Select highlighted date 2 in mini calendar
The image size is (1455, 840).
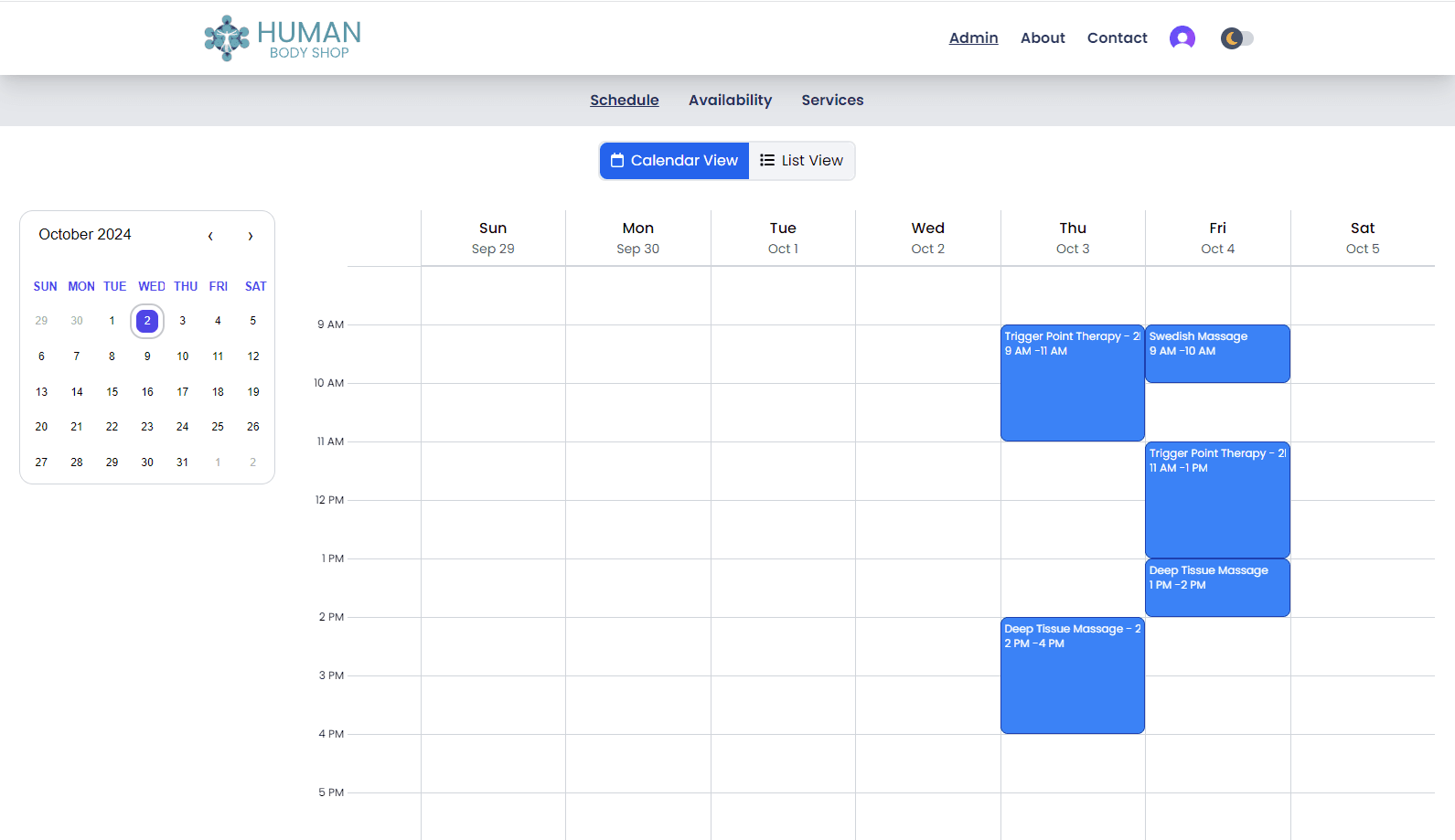point(147,321)
